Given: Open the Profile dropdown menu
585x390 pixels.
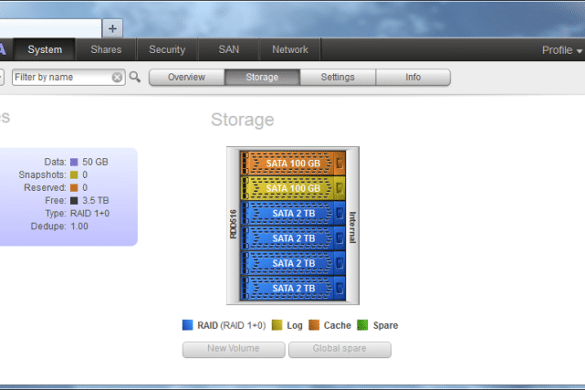Looking at the screenshot, I should click(562, 50).
